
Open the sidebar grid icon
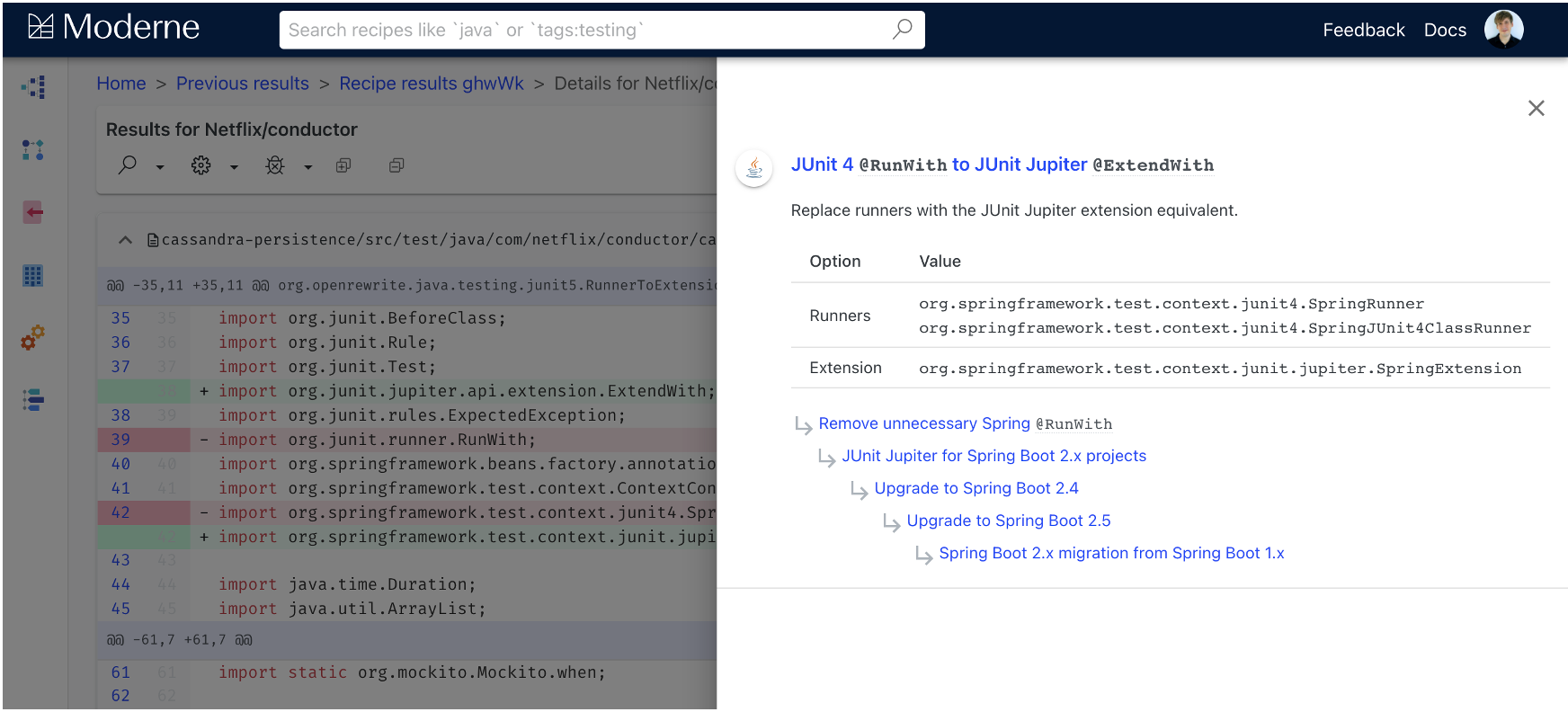pyautogui.click(x=33, y=275)
